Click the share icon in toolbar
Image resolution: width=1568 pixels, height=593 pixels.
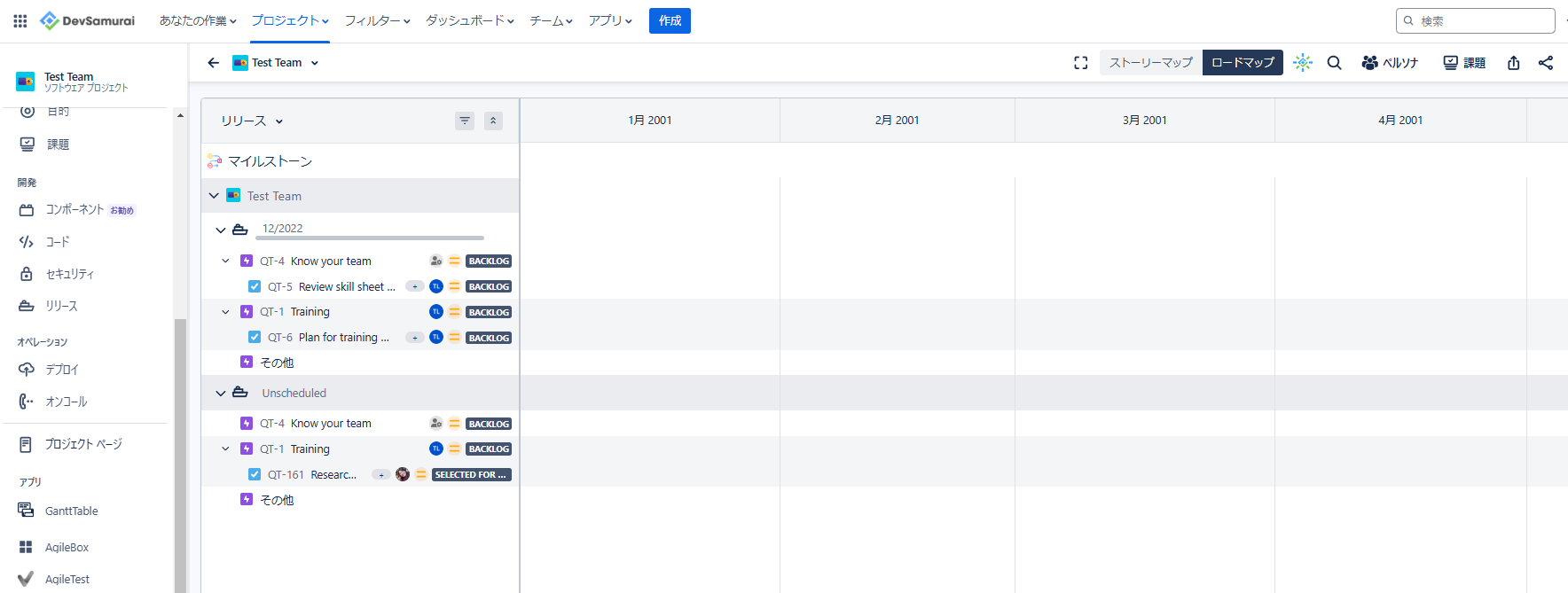pyautogui.click(x=1545, y=63)
